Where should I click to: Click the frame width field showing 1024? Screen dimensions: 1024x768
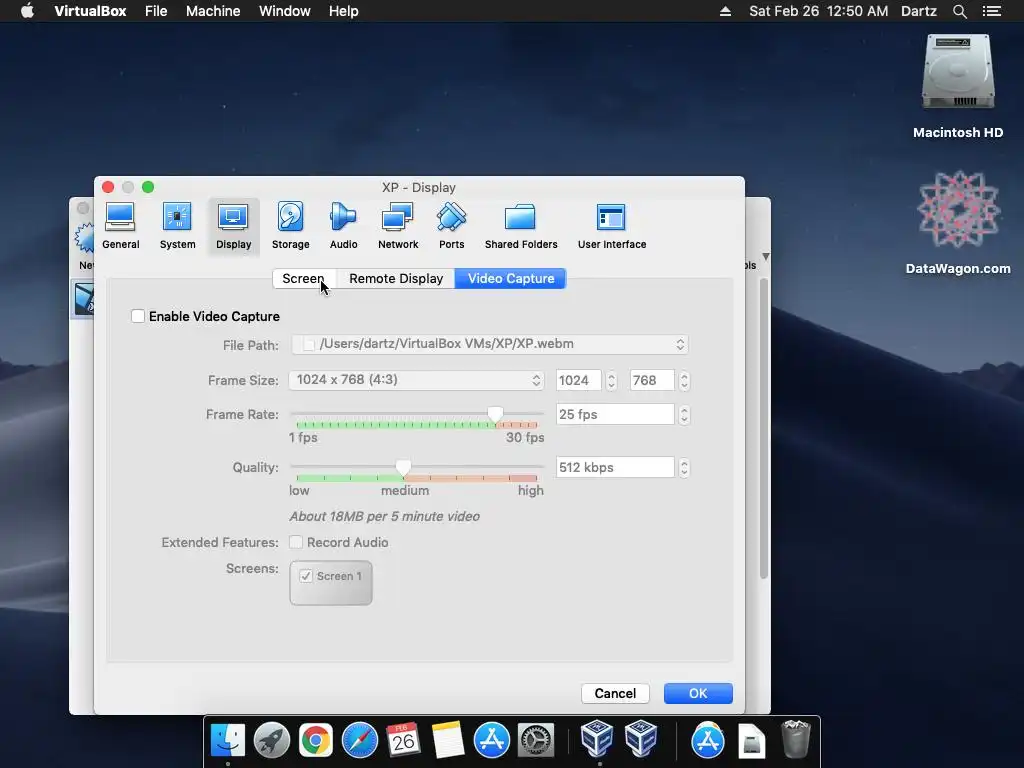point(579,381)
